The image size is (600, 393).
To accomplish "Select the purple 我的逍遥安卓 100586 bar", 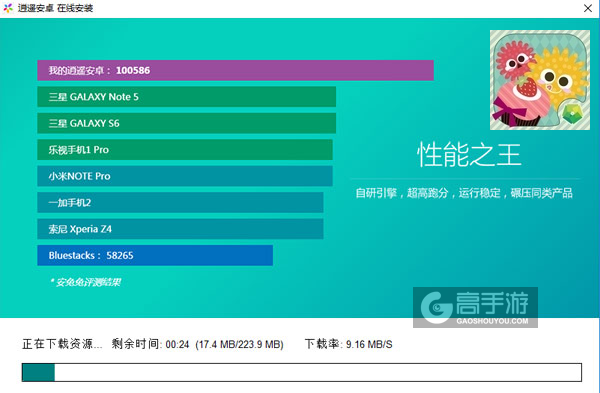I will pos(235,70).
